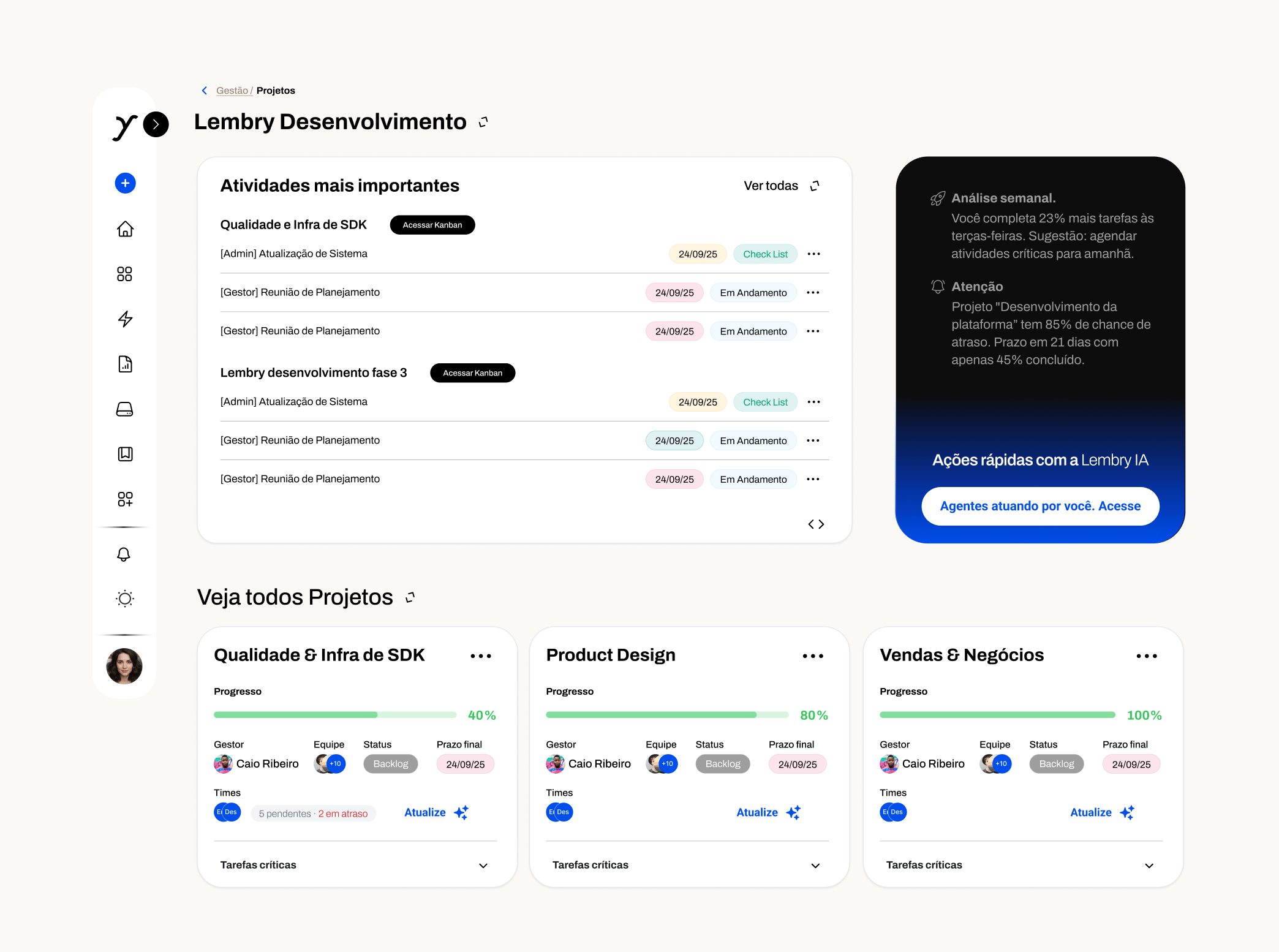
Task: Click the 5 pendentes · 2 em atraso chip
Action: coord(313,814)
